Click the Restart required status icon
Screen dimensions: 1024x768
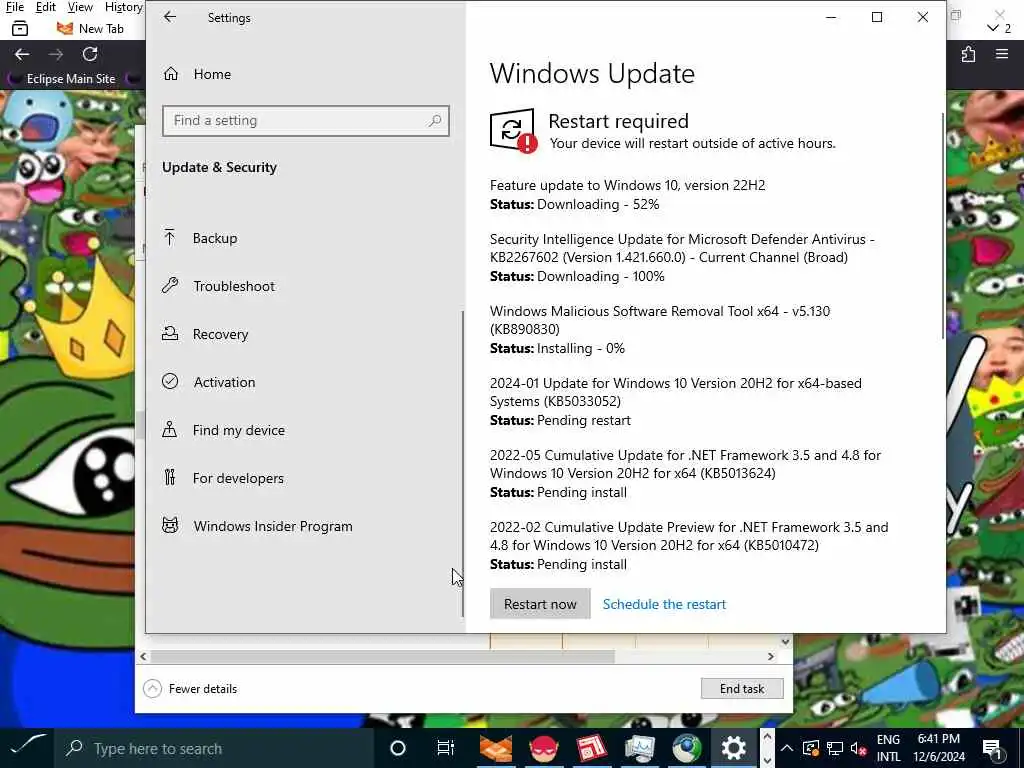coord(513,131)
